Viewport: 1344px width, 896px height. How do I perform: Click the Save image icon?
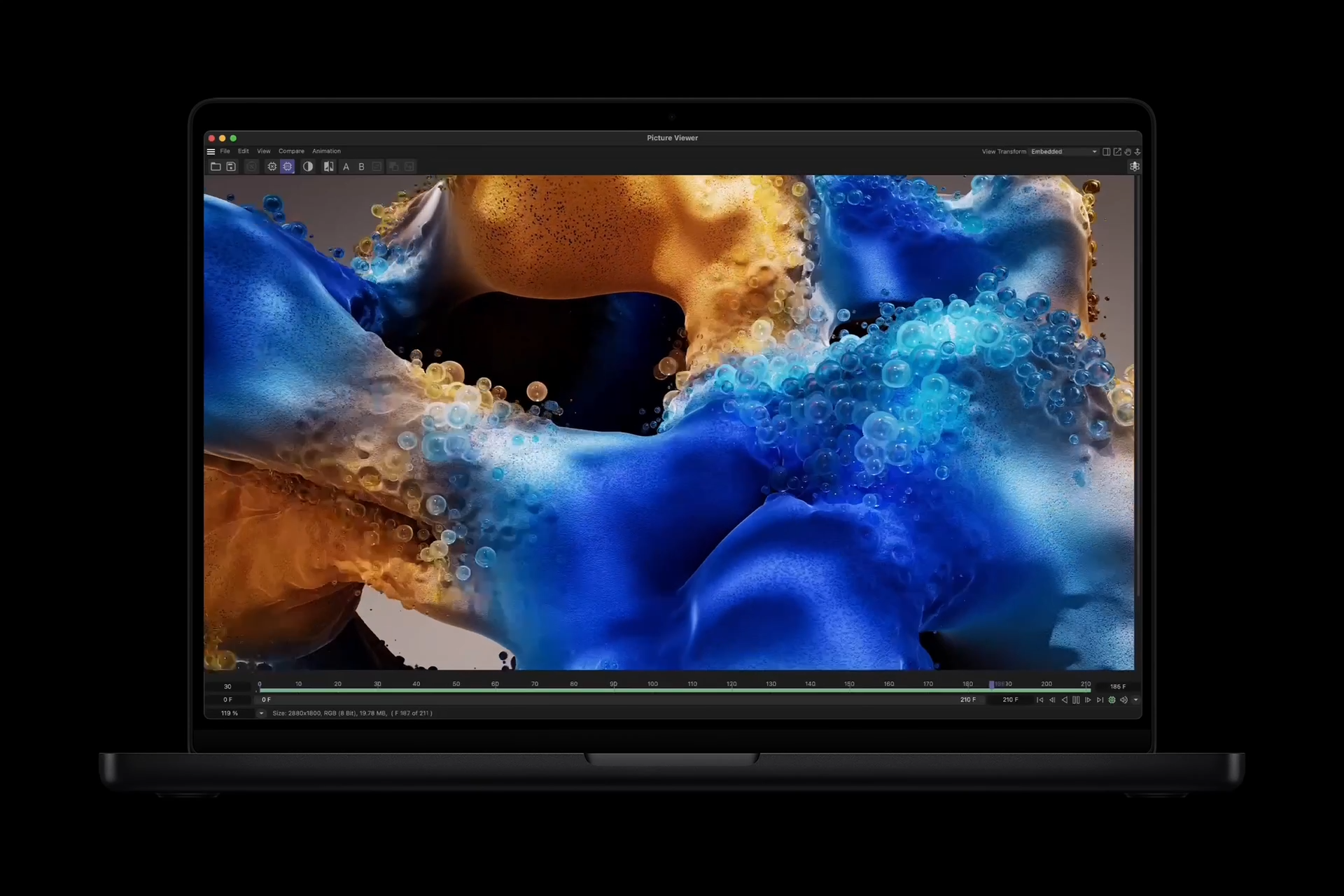(x=231, y=167)
